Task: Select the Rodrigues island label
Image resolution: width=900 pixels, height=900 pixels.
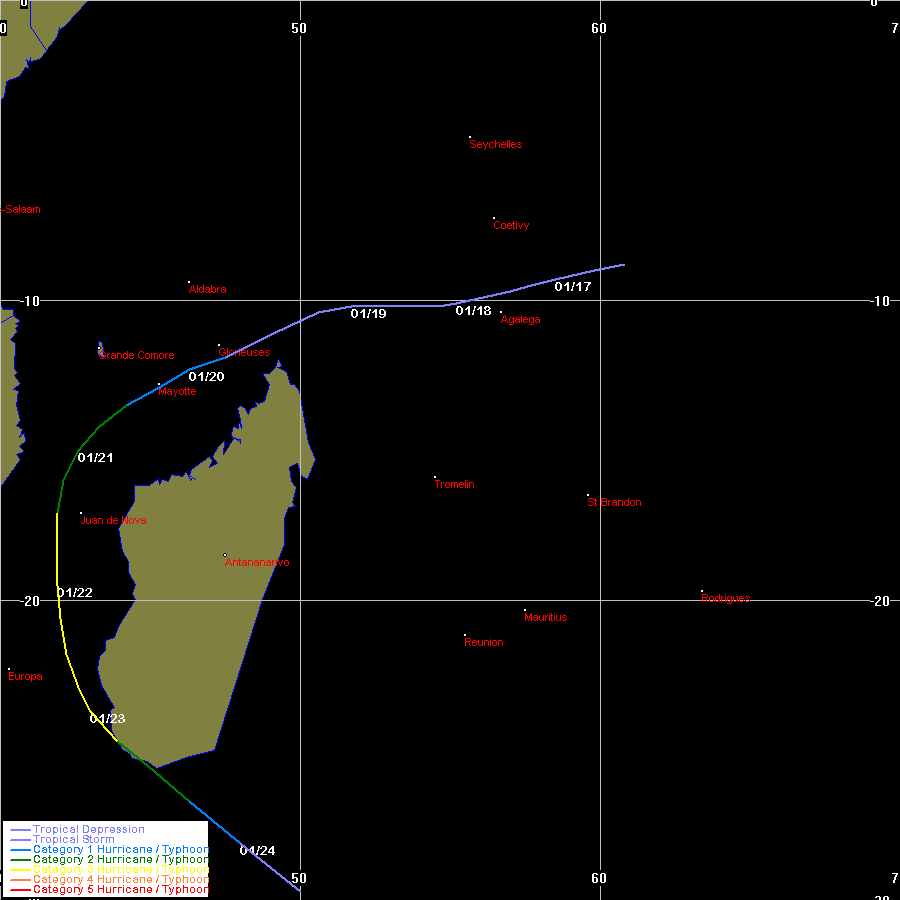Action: pyautogui.click(x=725, y=598)
